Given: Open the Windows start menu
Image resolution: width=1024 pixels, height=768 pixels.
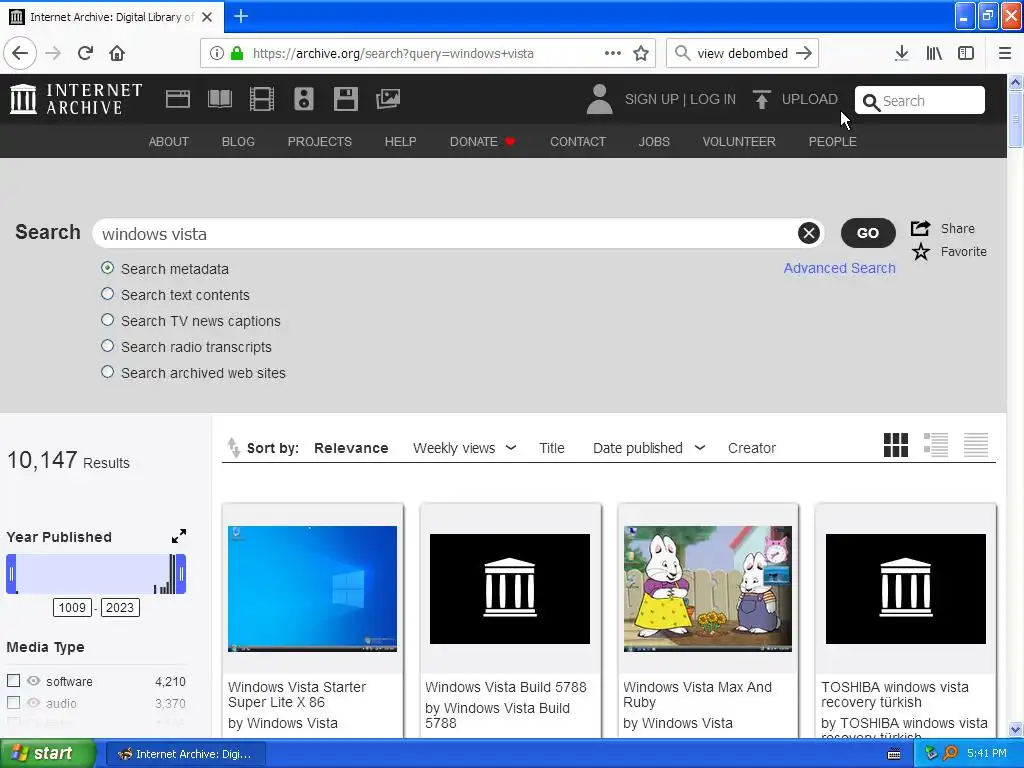Looking at the screenshot, I should tap(48, 754).
